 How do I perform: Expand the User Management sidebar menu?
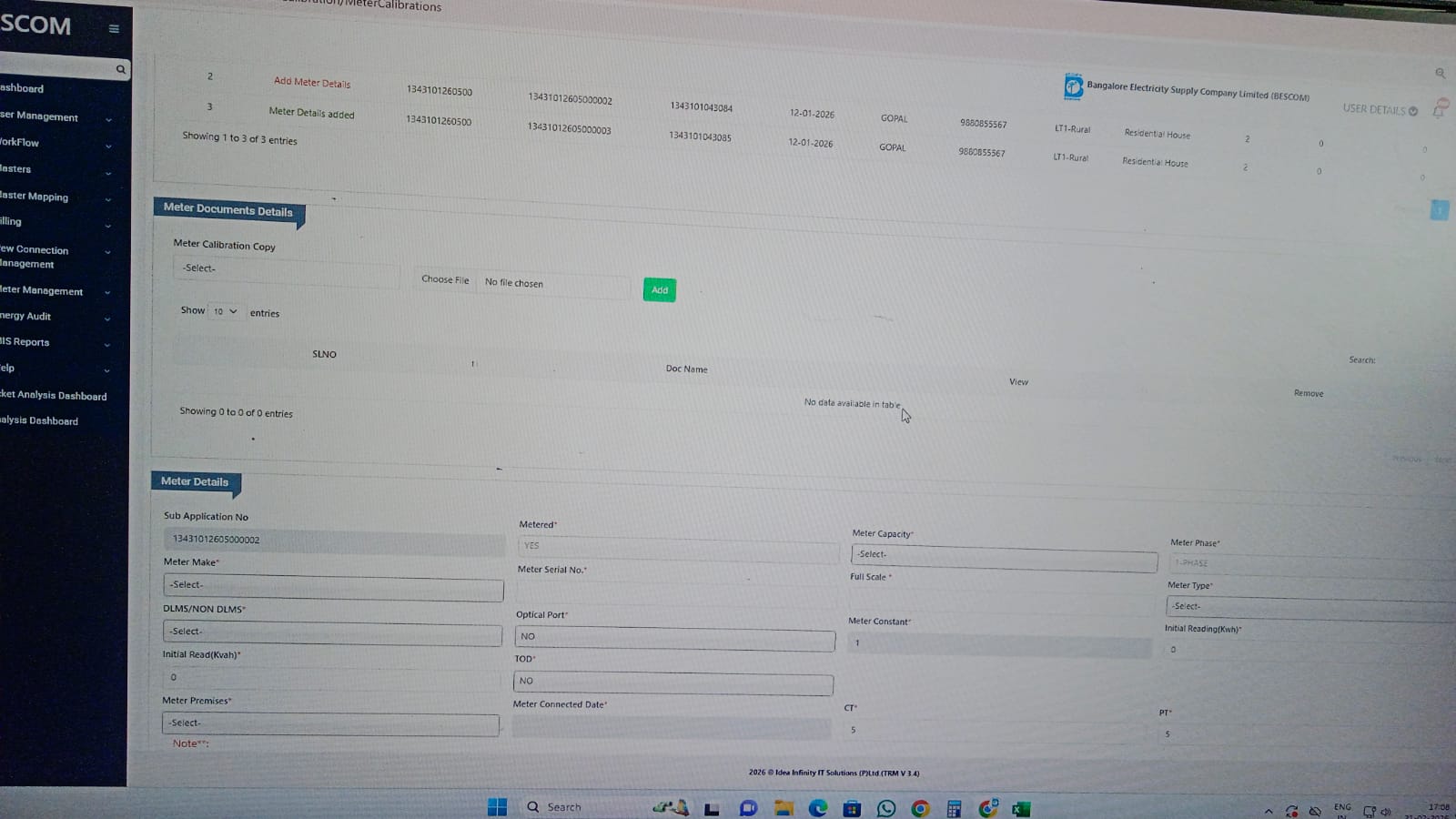coord(108,119)
